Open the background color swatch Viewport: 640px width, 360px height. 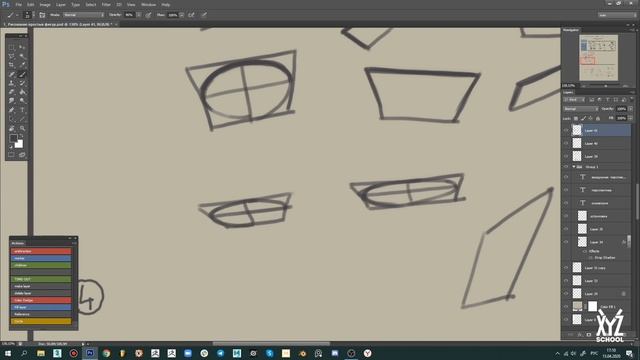pyautogui.click(x=19, y=144)
